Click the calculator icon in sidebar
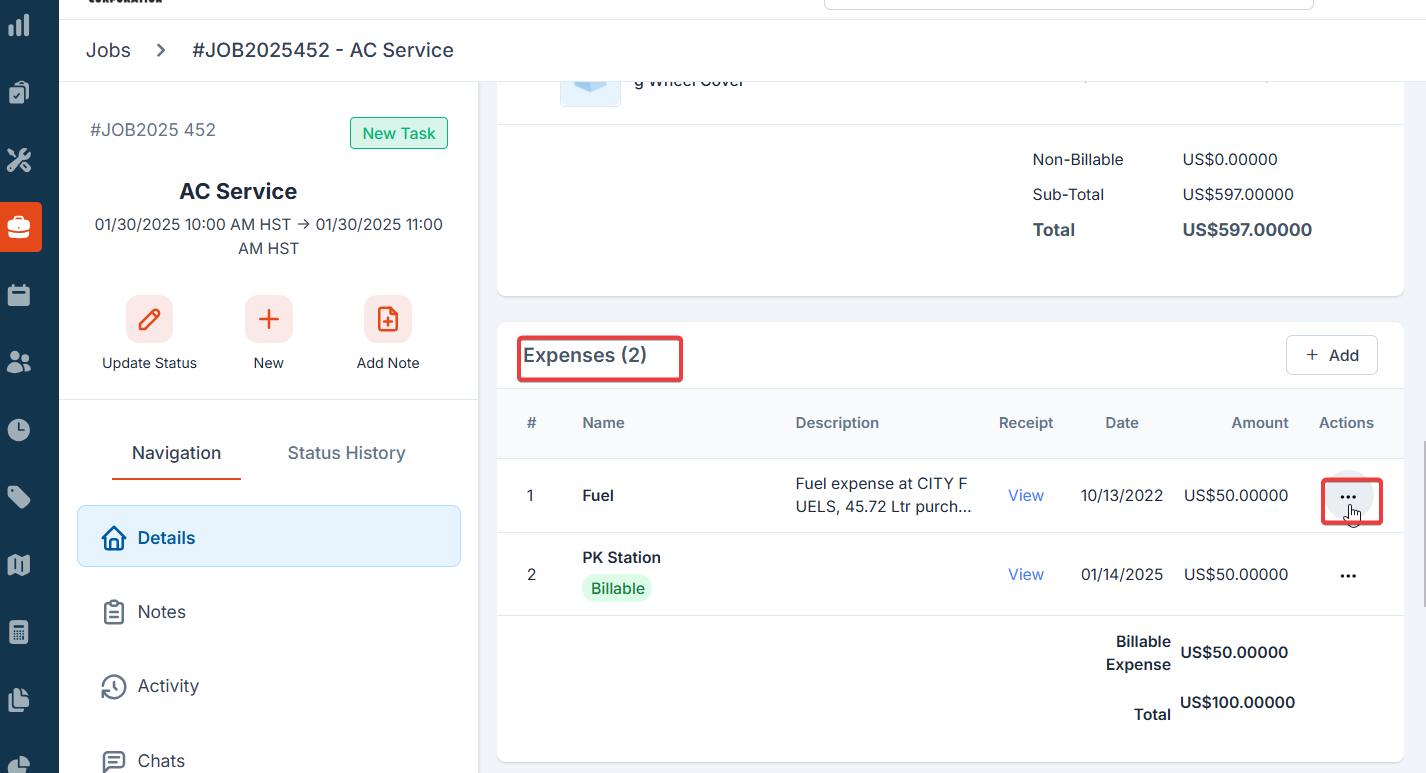1426x773 pixels. pos(19,632)
